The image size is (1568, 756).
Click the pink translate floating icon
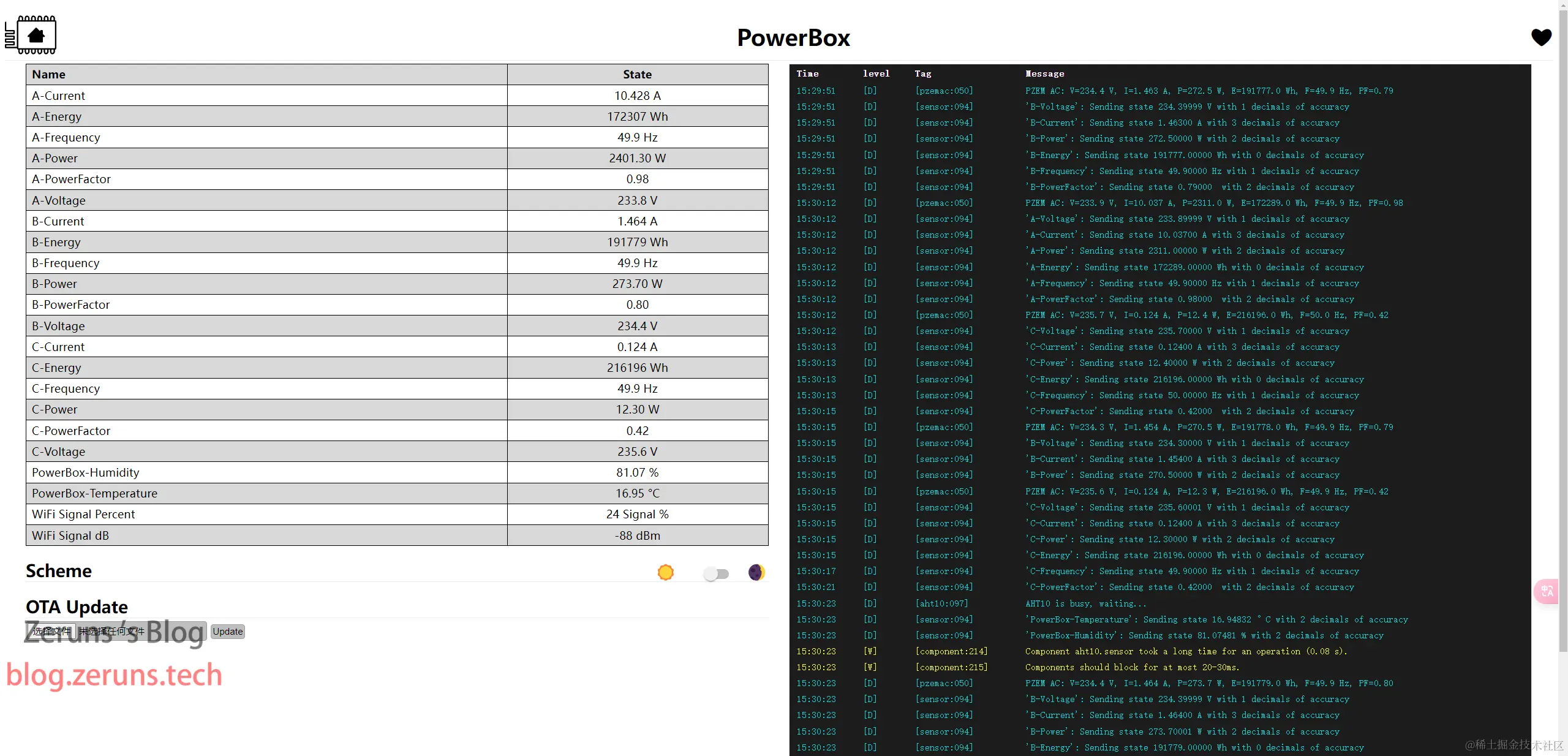[x=1547, y=591]
